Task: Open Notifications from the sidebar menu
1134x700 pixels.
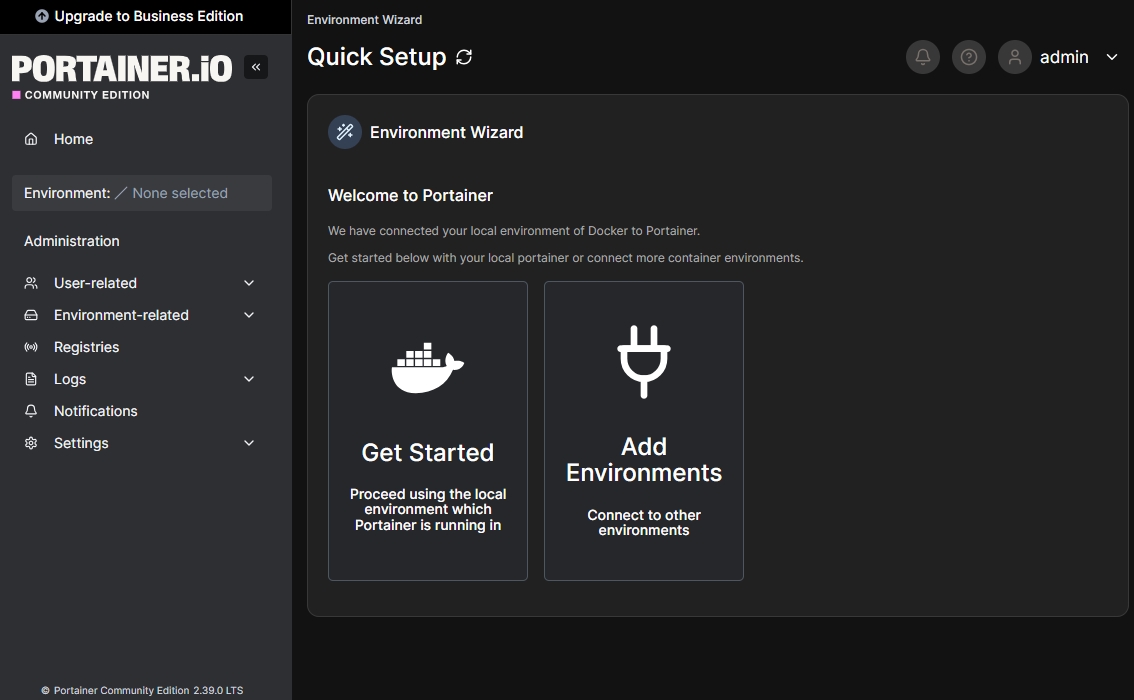Action: [95, 410]
